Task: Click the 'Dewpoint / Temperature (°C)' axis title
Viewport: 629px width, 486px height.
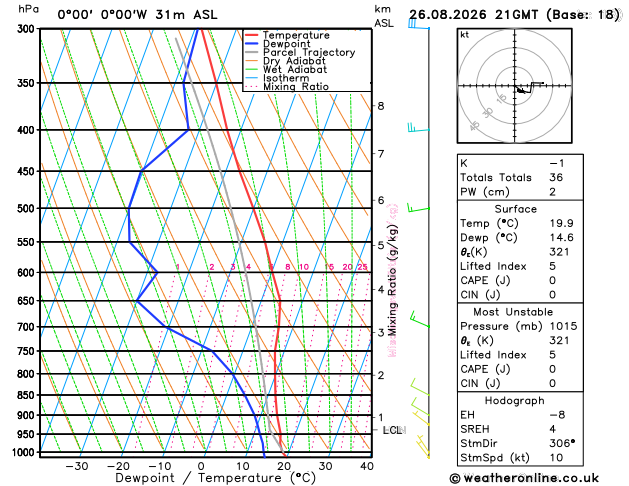Action: click(x=215, y=478)
